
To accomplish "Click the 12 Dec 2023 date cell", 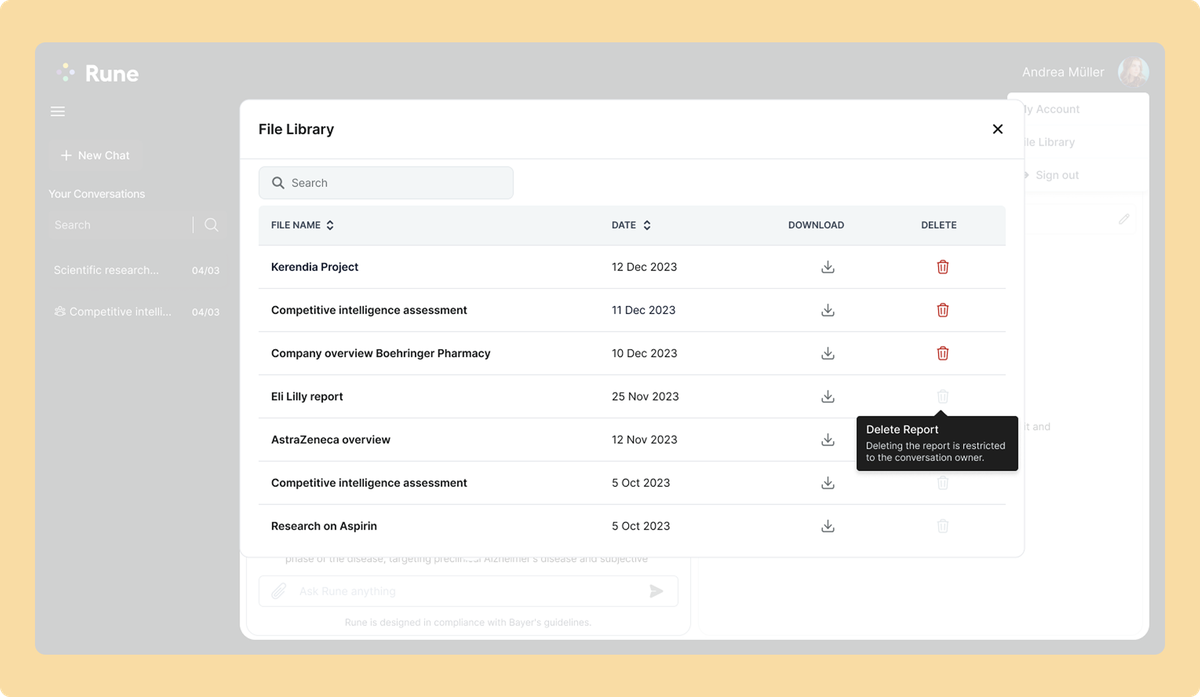I will coord(645,267).
